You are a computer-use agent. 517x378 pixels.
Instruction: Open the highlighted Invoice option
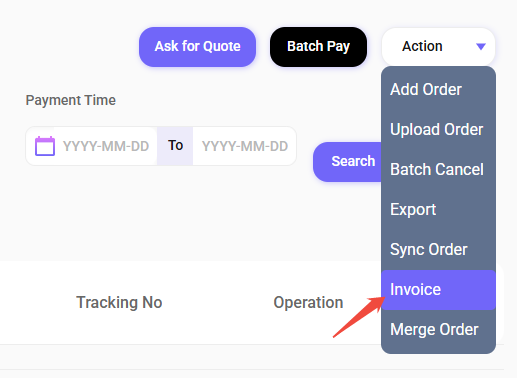[x=438, y=290]
